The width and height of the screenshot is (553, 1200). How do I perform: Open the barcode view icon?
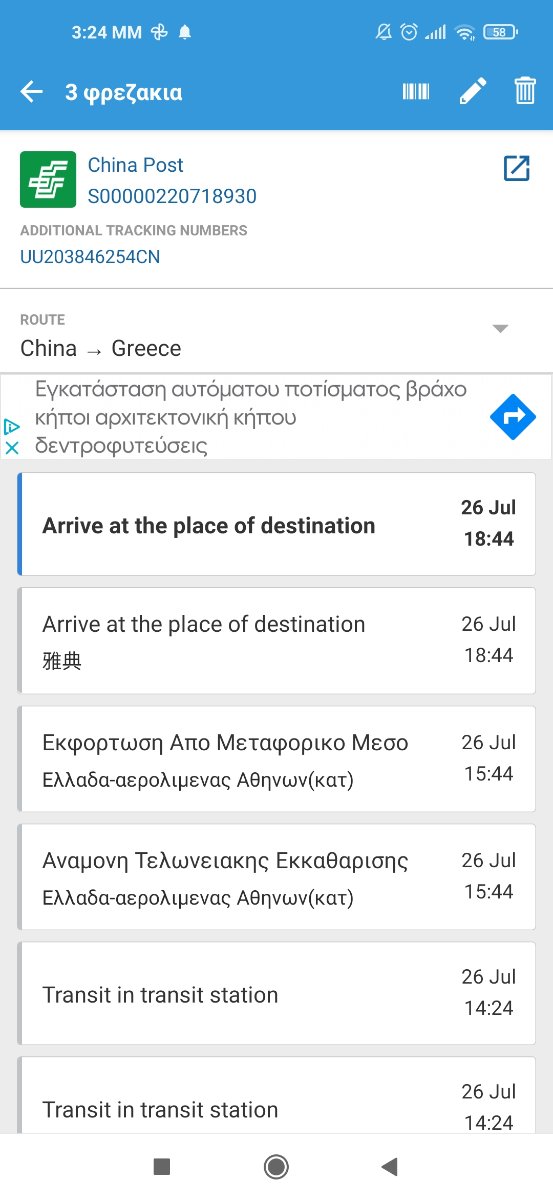[416, 92]
